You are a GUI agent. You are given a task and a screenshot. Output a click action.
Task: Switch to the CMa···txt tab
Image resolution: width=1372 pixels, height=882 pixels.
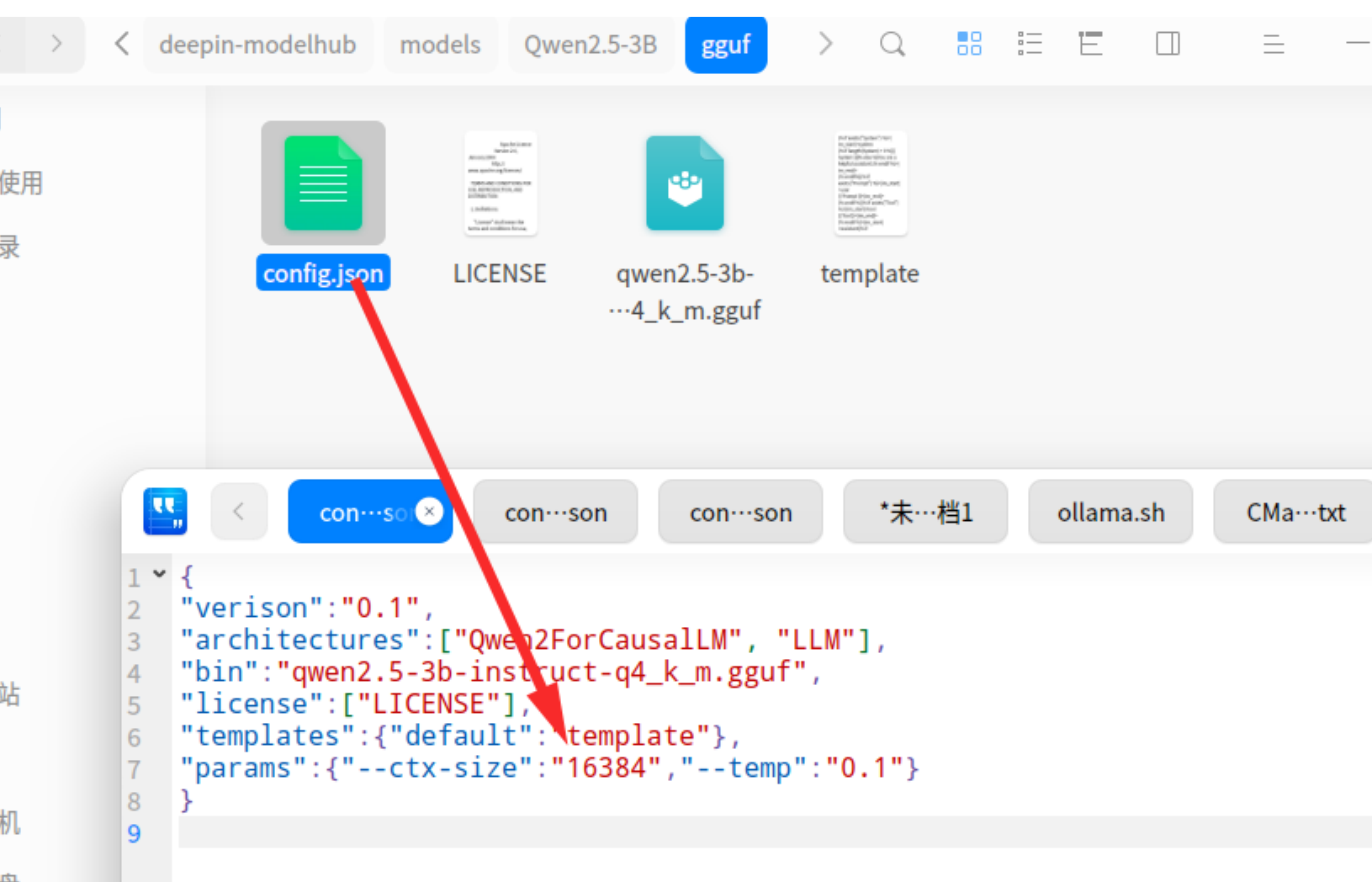point(1295,512)
